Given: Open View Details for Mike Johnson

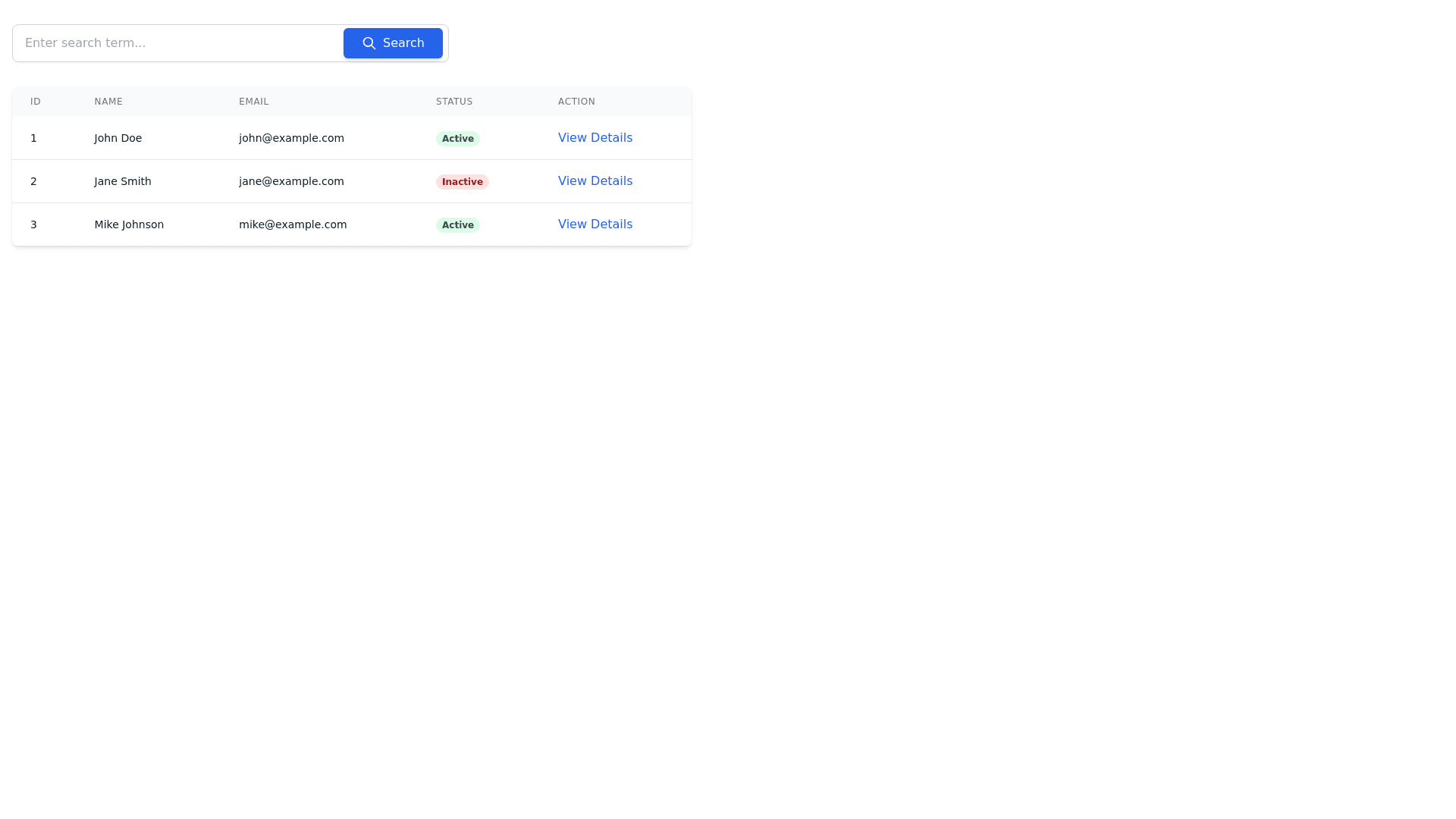Looking at the screenshot, I should pyautogui.click(x=595, y=224).
